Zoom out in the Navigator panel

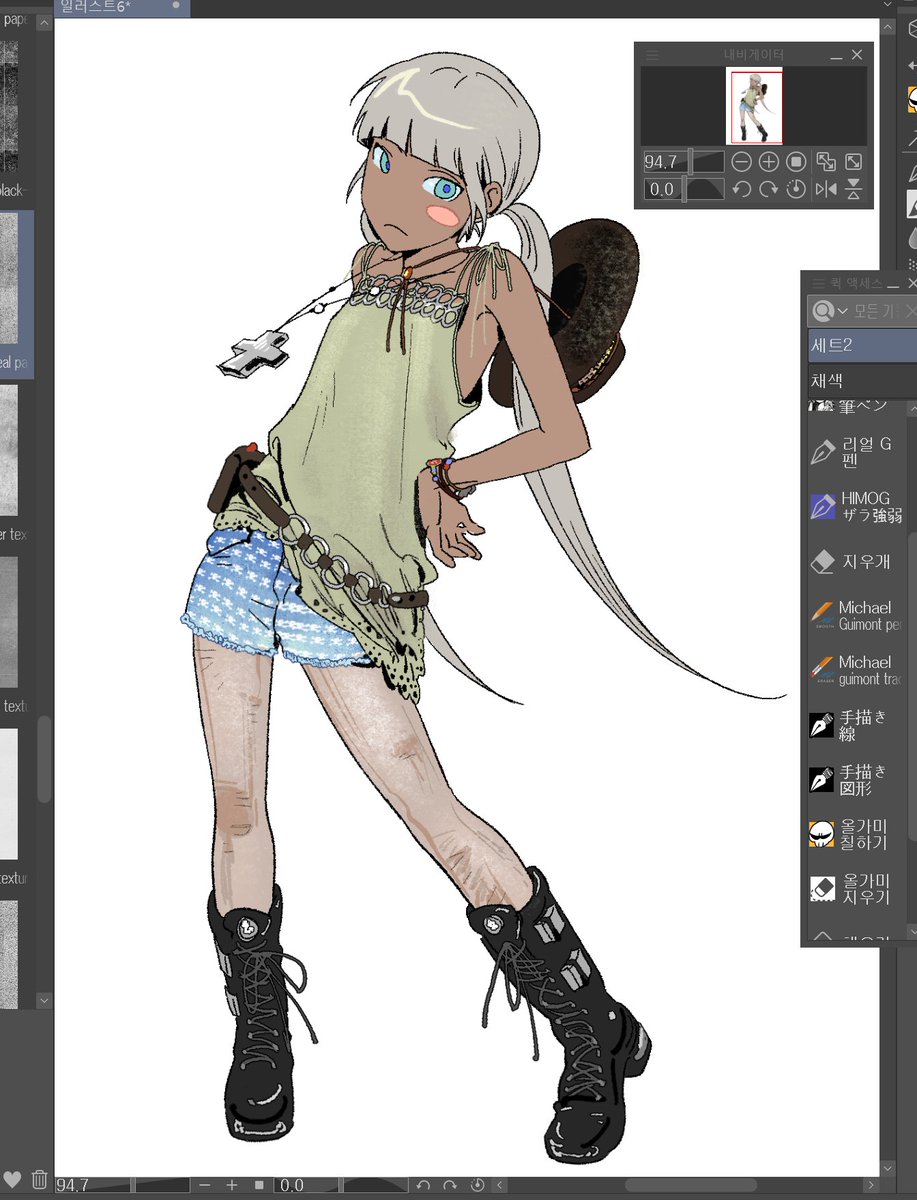pos(741,161)
